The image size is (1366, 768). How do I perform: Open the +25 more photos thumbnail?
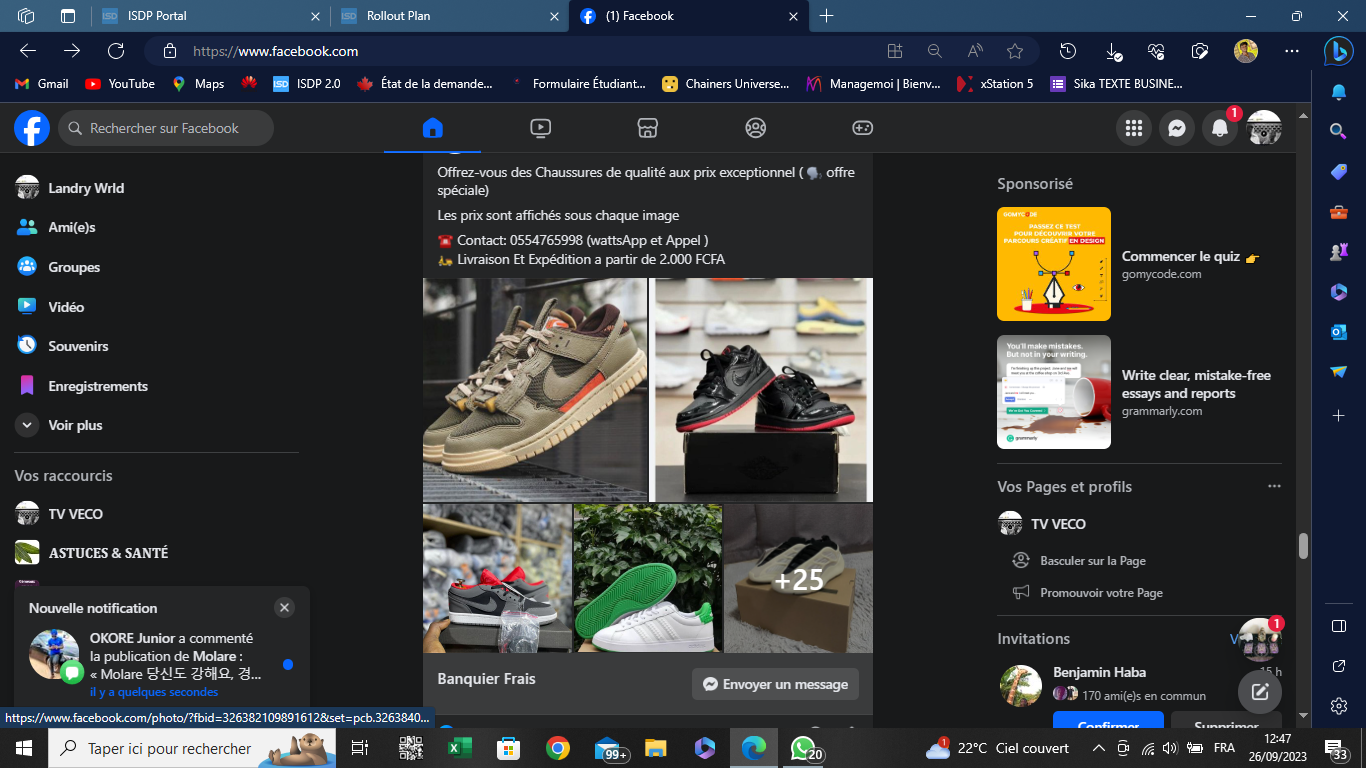click(x=798, y=579)
